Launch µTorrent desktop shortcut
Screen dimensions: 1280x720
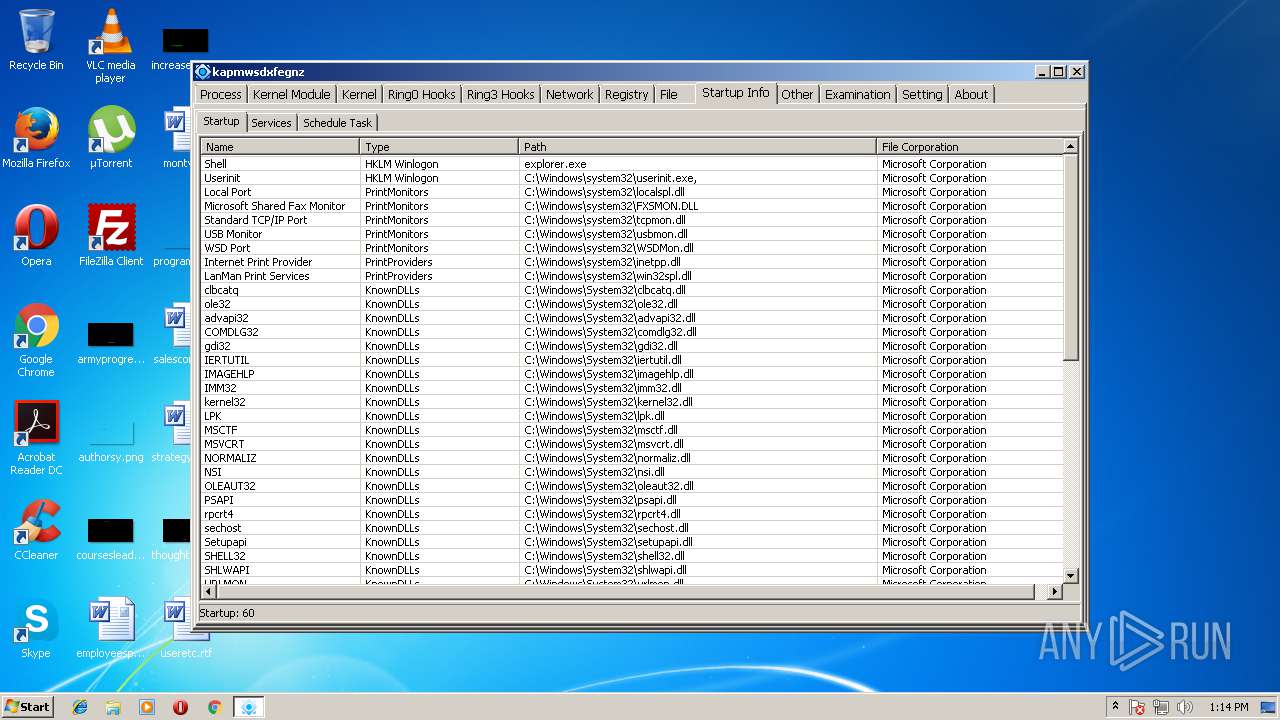110,137
